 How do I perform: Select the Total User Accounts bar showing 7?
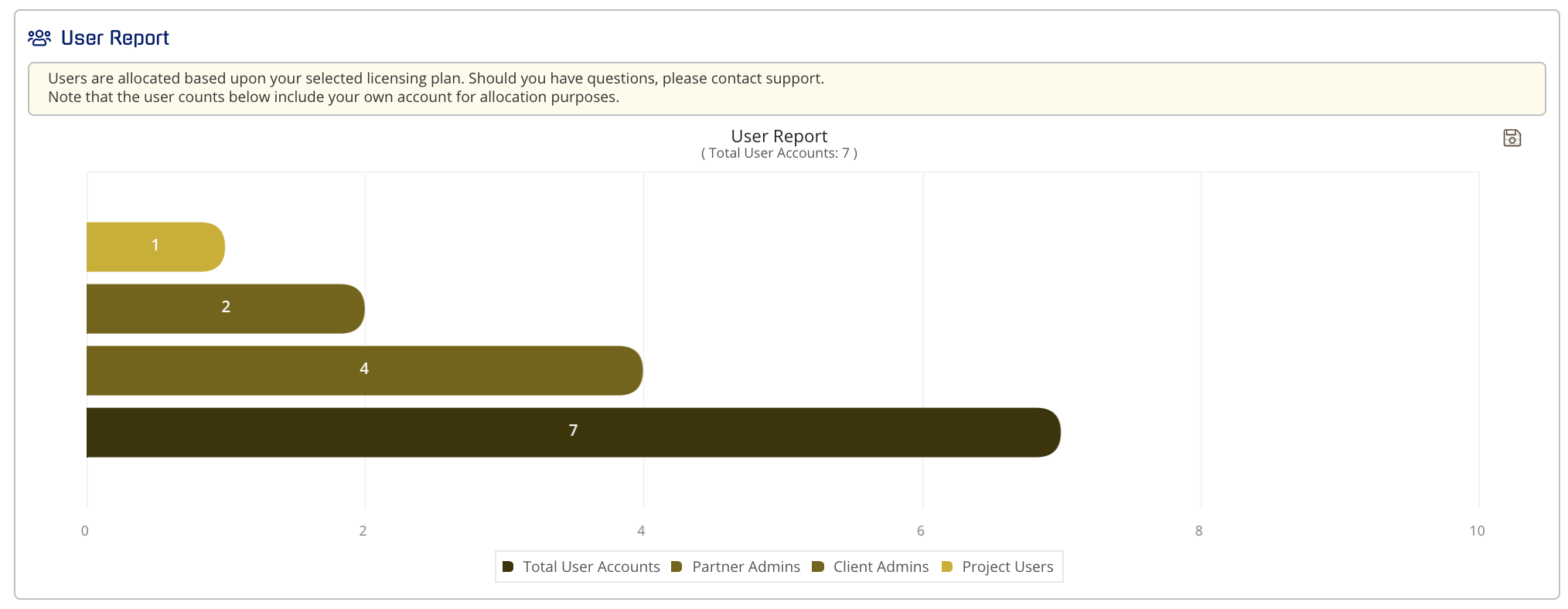[573, 432]
